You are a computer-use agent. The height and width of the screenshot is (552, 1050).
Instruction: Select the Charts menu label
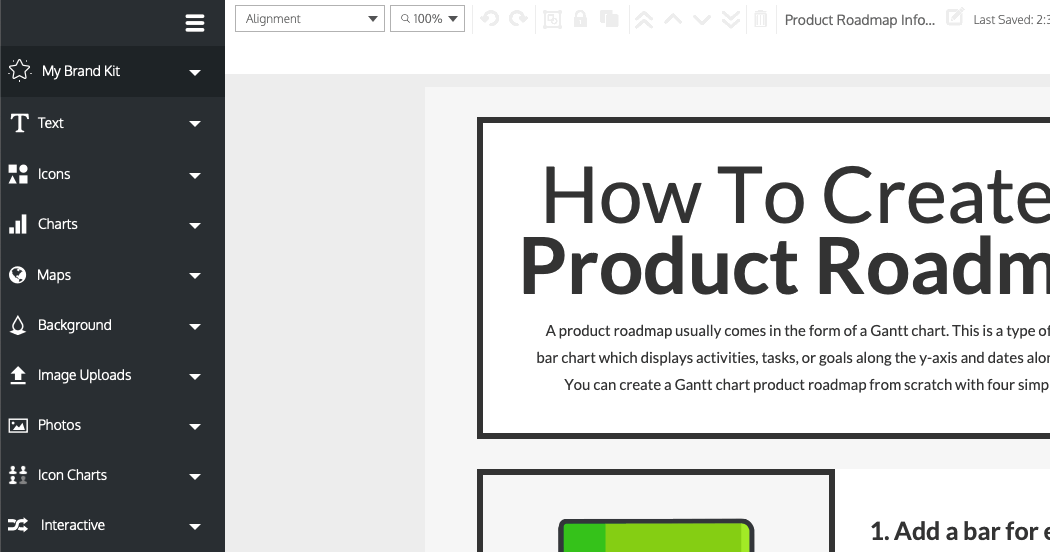[x=58, y=224]
